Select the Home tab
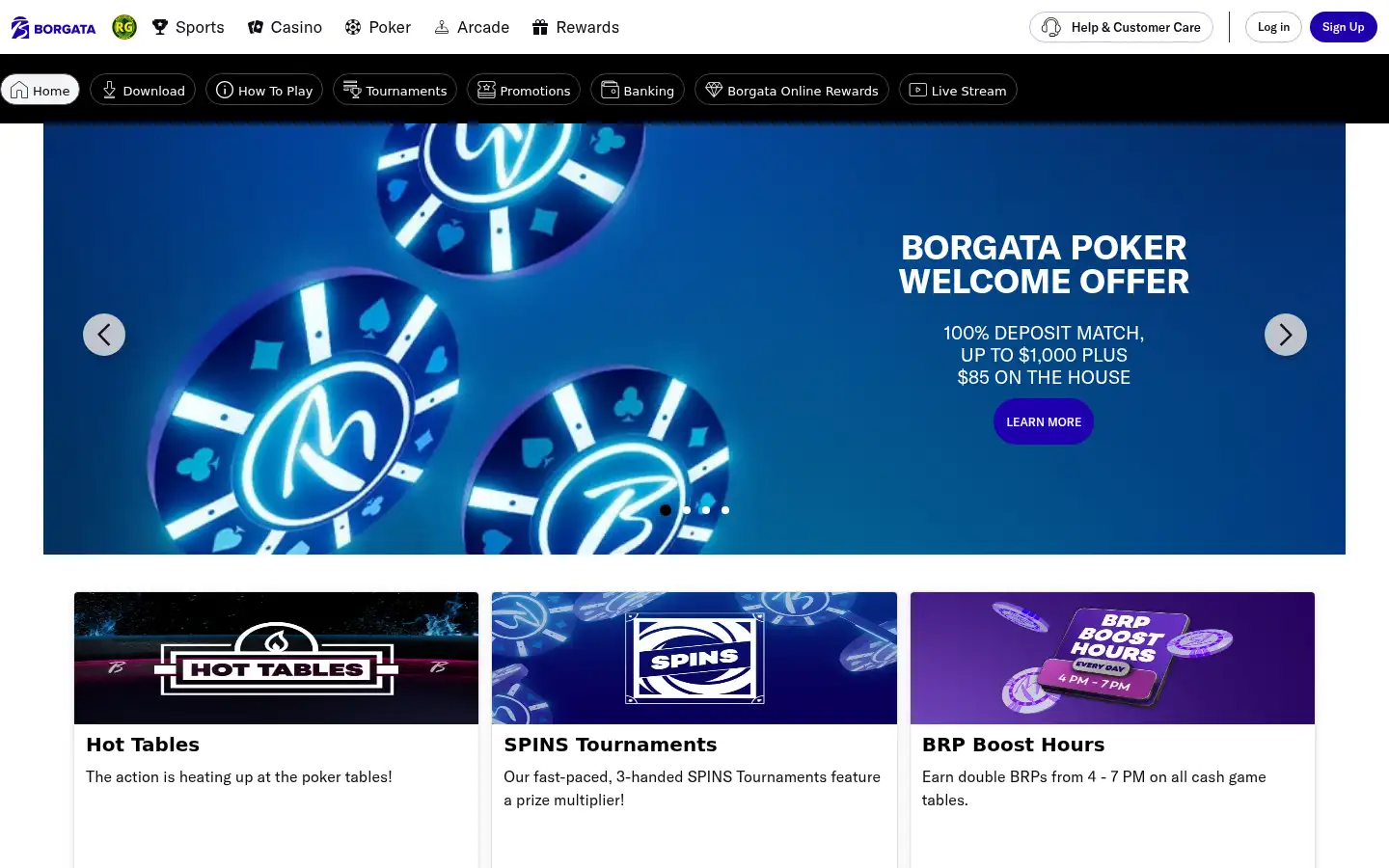The width and height of the screenshot is (1389, 868). click(x=41, y=90)
